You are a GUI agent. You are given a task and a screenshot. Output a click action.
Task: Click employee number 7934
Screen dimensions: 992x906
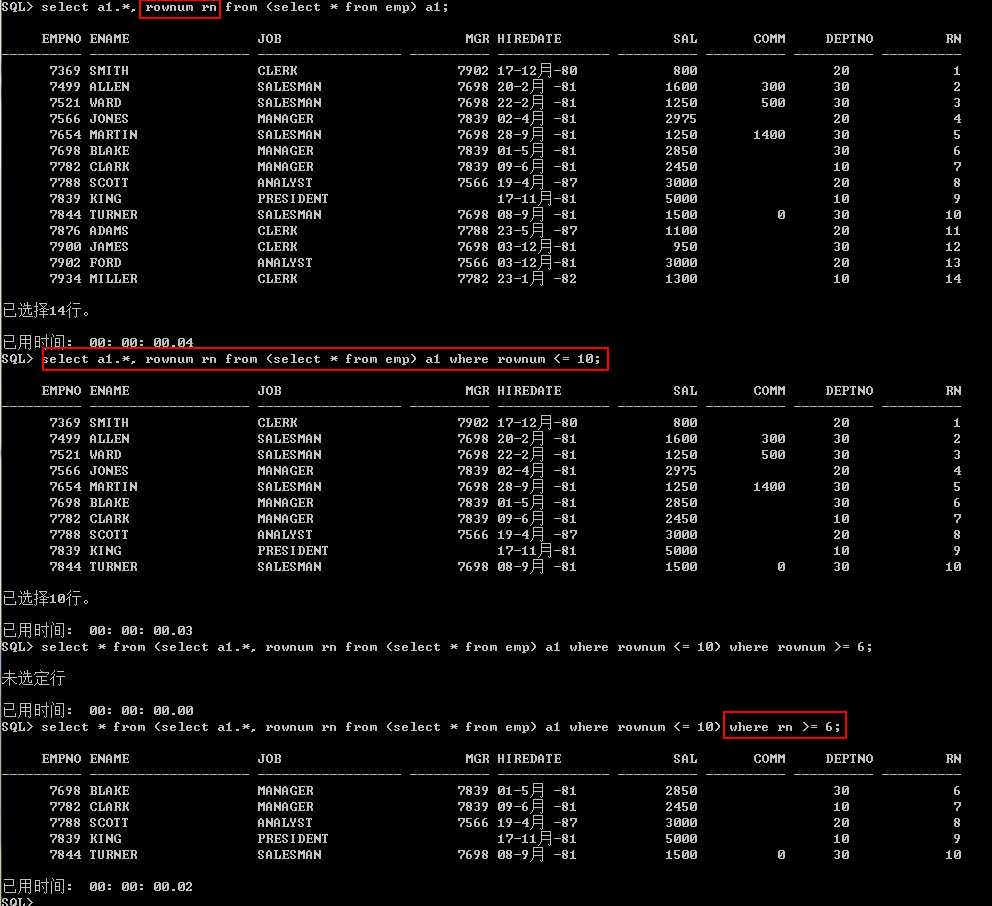(65, 279)
